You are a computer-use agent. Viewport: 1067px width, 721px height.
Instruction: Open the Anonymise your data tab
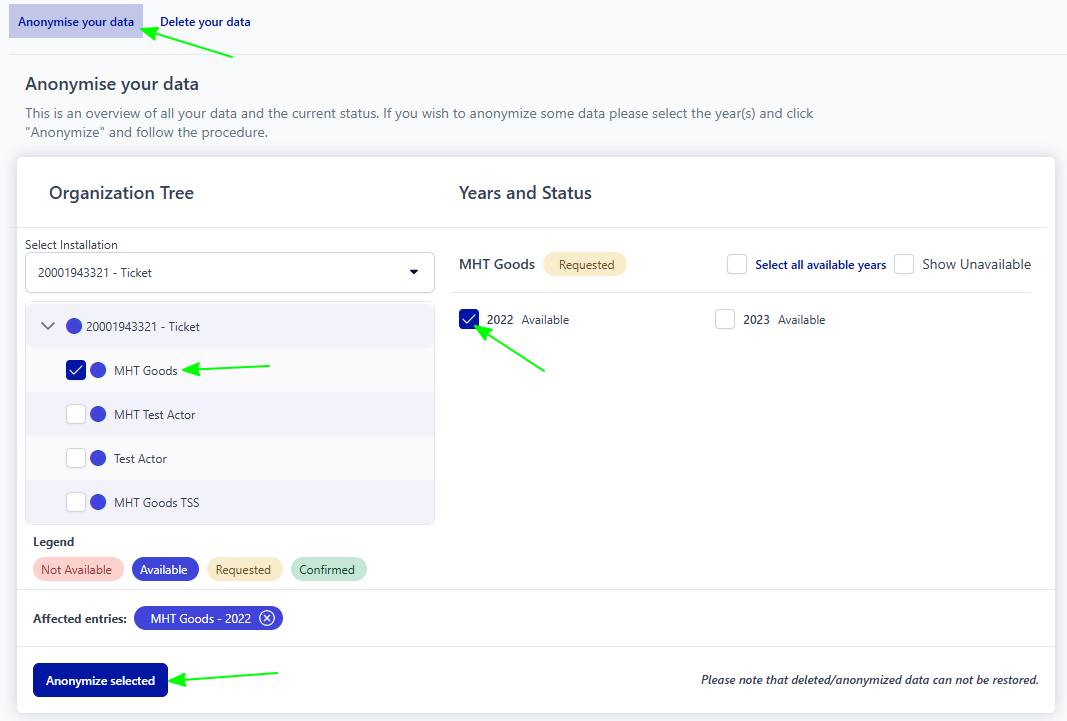pos(76,21)
